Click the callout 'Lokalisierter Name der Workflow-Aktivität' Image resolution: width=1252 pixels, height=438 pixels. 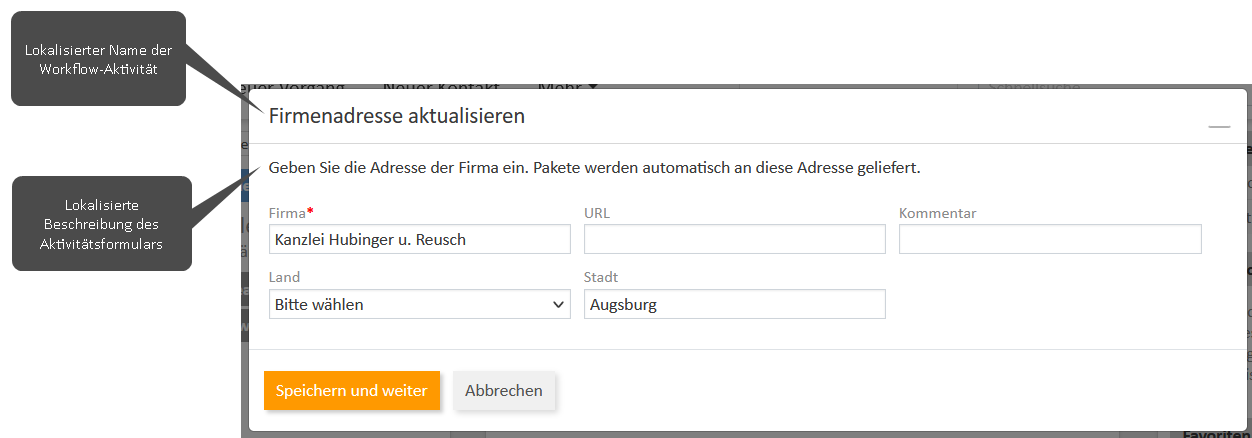[x=98, y=59]
